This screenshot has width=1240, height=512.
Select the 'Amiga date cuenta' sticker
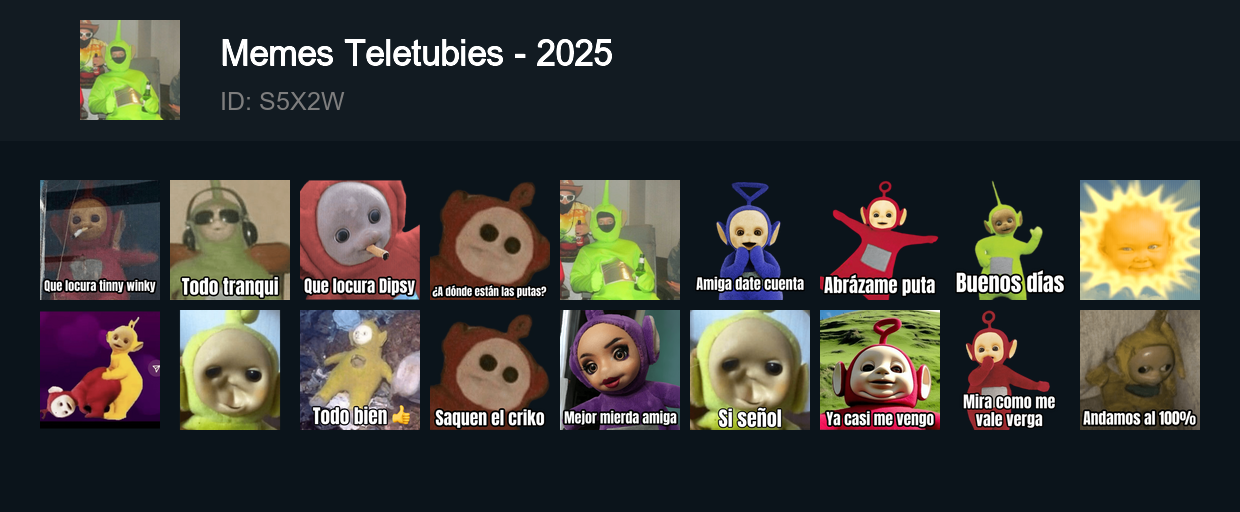pos(750,240)
